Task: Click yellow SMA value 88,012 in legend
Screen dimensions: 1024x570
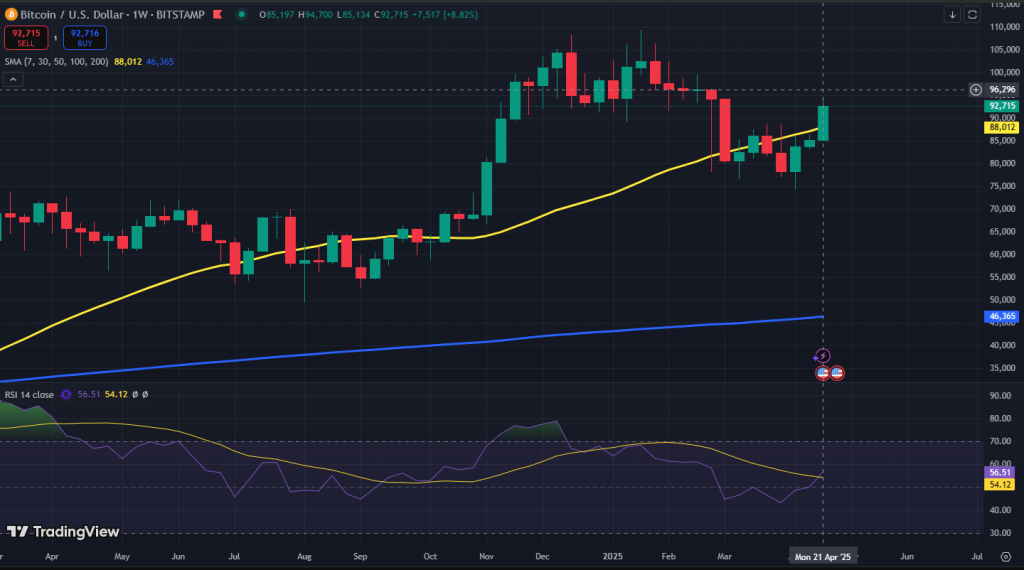Action: tap(128, 61)
